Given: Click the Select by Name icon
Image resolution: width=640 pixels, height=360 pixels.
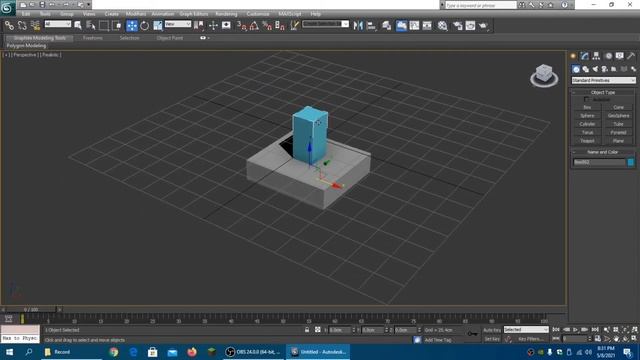Looking at the screenshot, I should pyautogui.click(x=91, y=26).
